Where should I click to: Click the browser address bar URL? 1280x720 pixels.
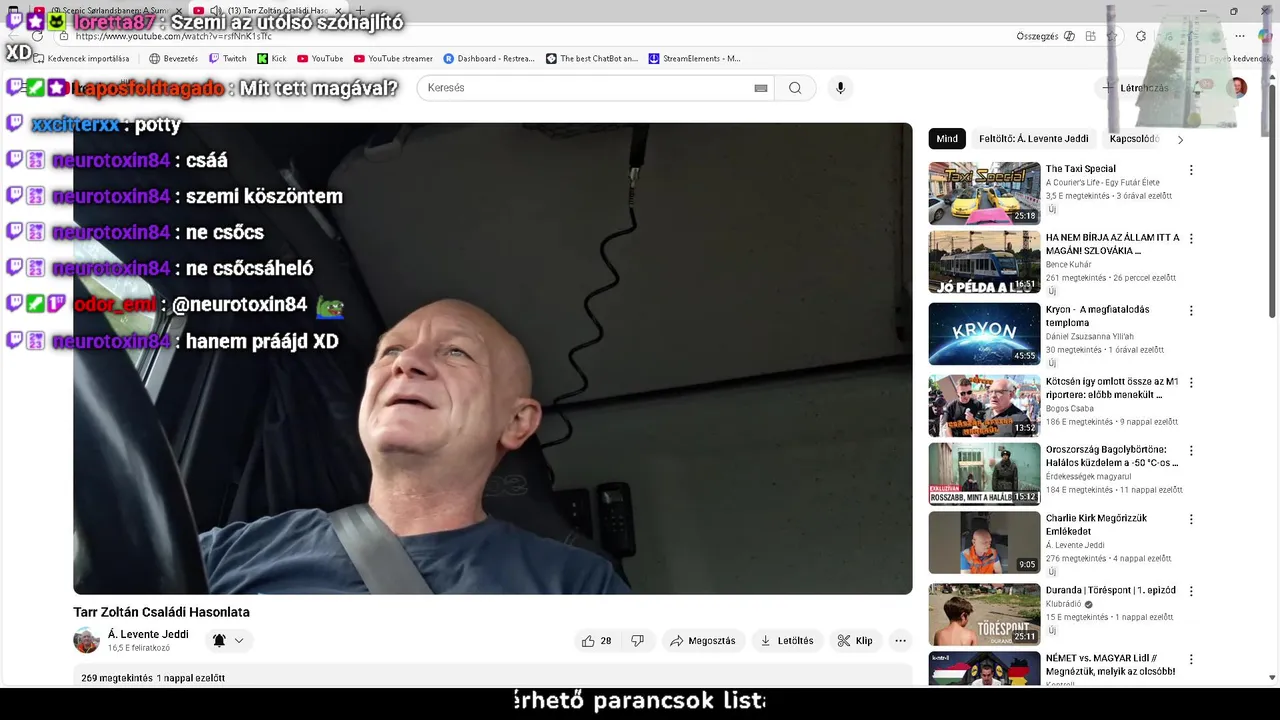click(173, 36)
